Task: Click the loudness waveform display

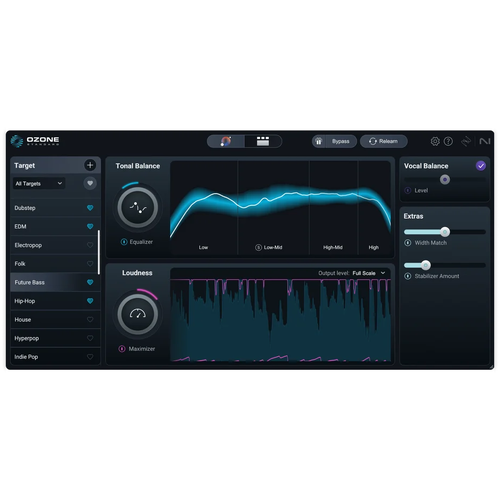Action: [x=280, y=320]
